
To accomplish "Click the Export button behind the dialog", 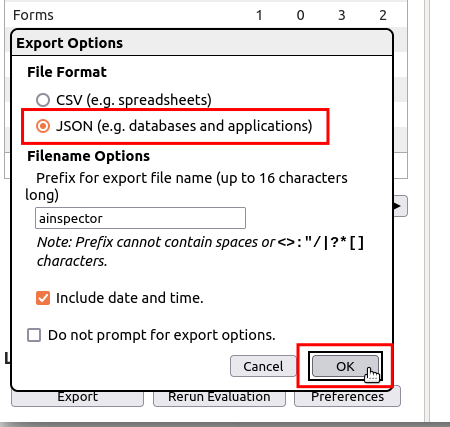I will click(x=77, y=398).
